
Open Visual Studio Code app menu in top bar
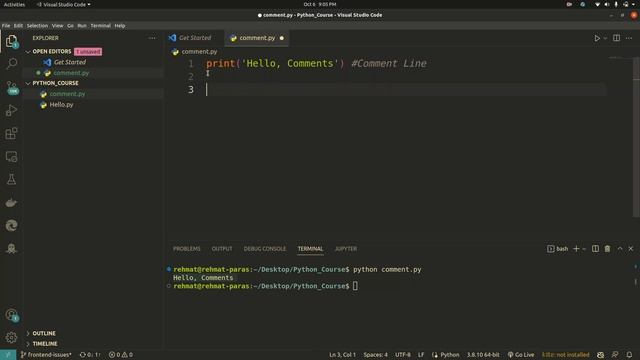(x=63, y=4)
